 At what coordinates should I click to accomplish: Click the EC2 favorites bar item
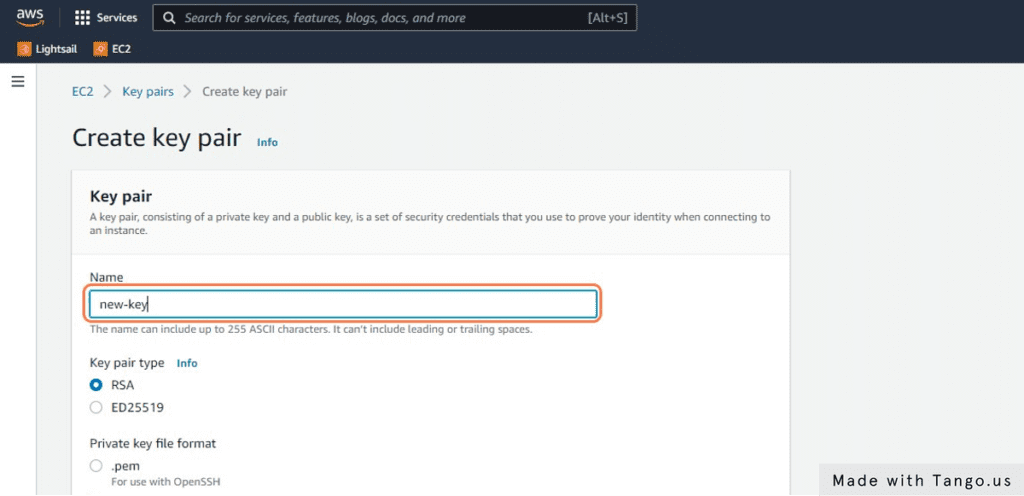coord(112,49)
